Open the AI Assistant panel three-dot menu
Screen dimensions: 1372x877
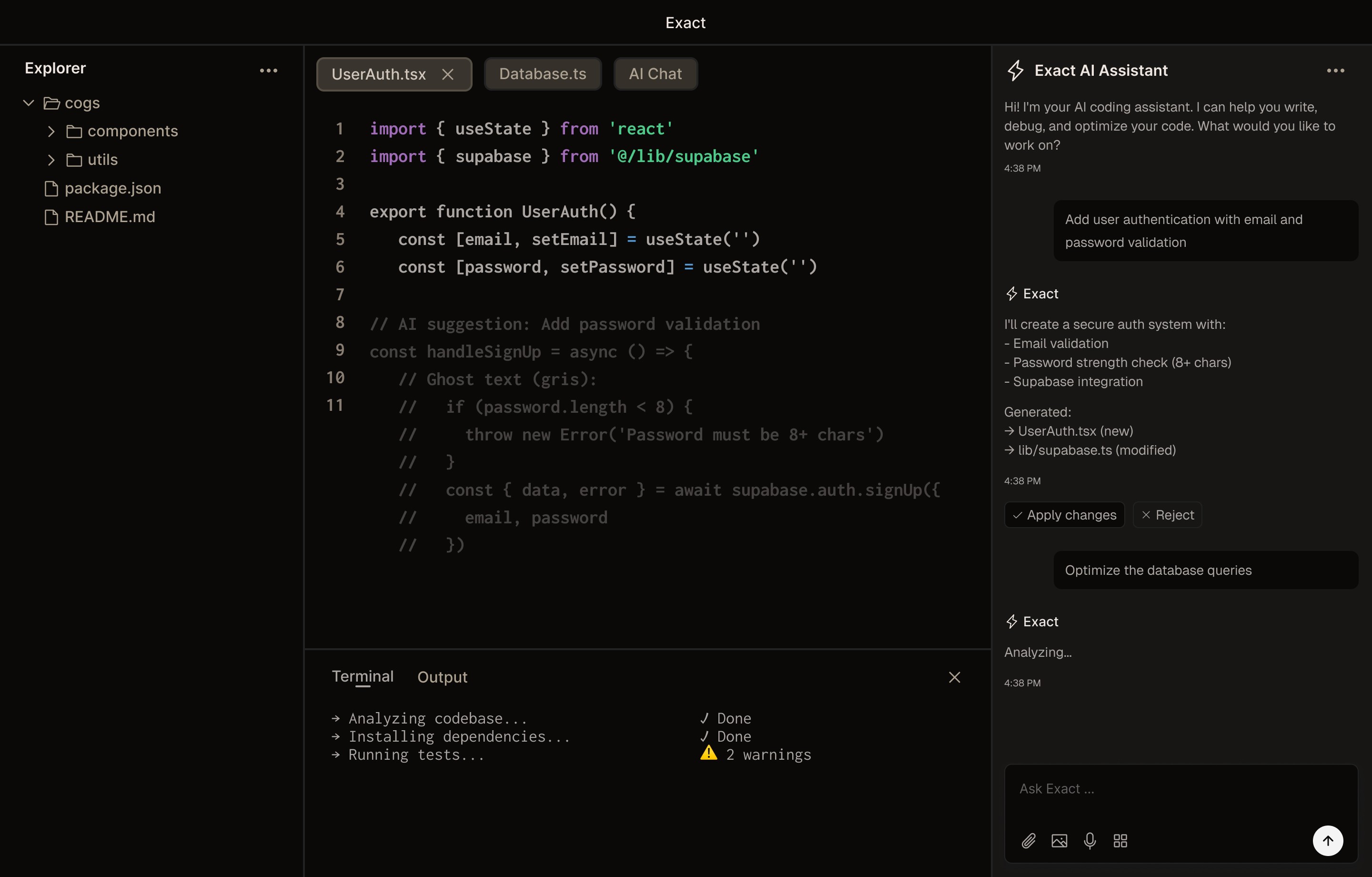click(x=1335, y=71)
